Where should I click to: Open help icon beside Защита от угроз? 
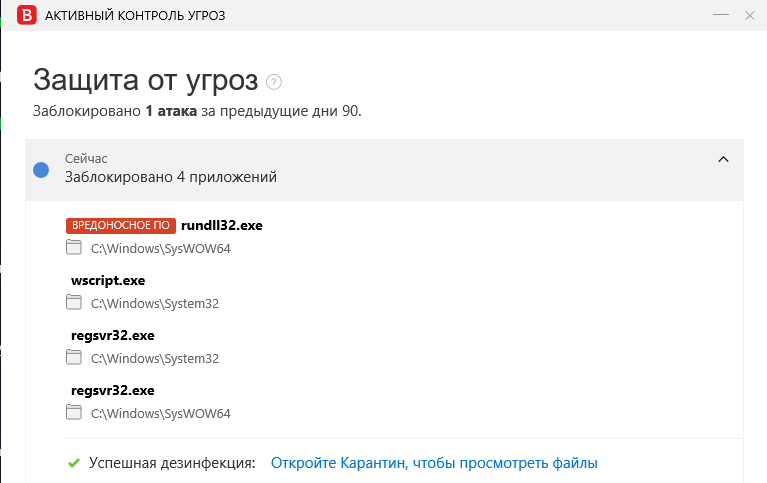click(274, 82)
